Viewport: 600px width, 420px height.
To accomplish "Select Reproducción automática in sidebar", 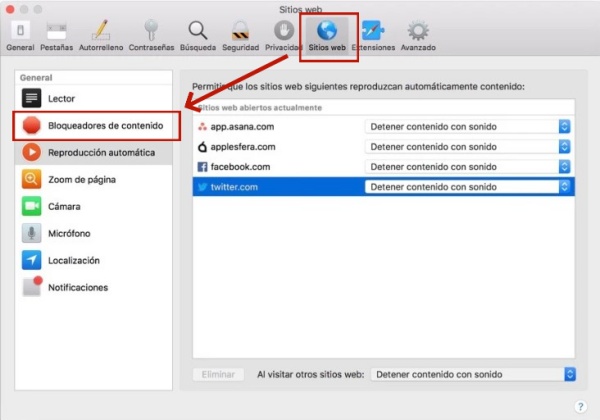I will pos(93,152).
